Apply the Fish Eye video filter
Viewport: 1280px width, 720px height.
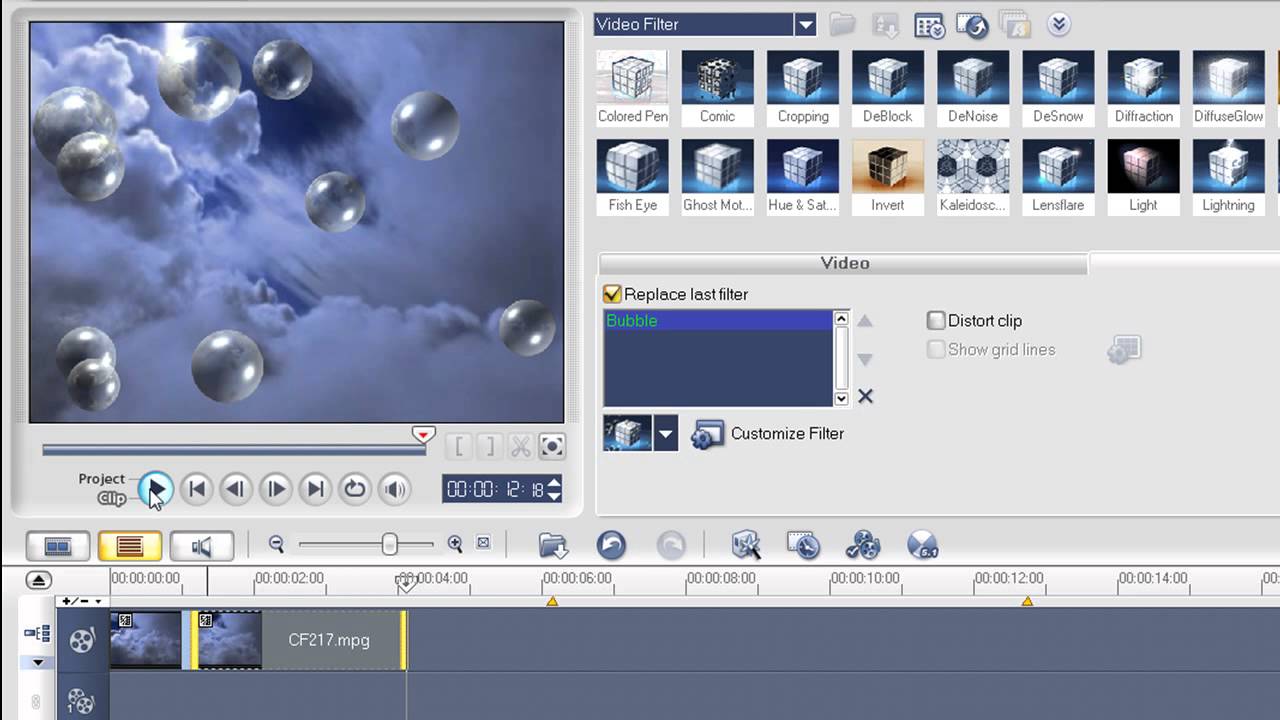632,175
